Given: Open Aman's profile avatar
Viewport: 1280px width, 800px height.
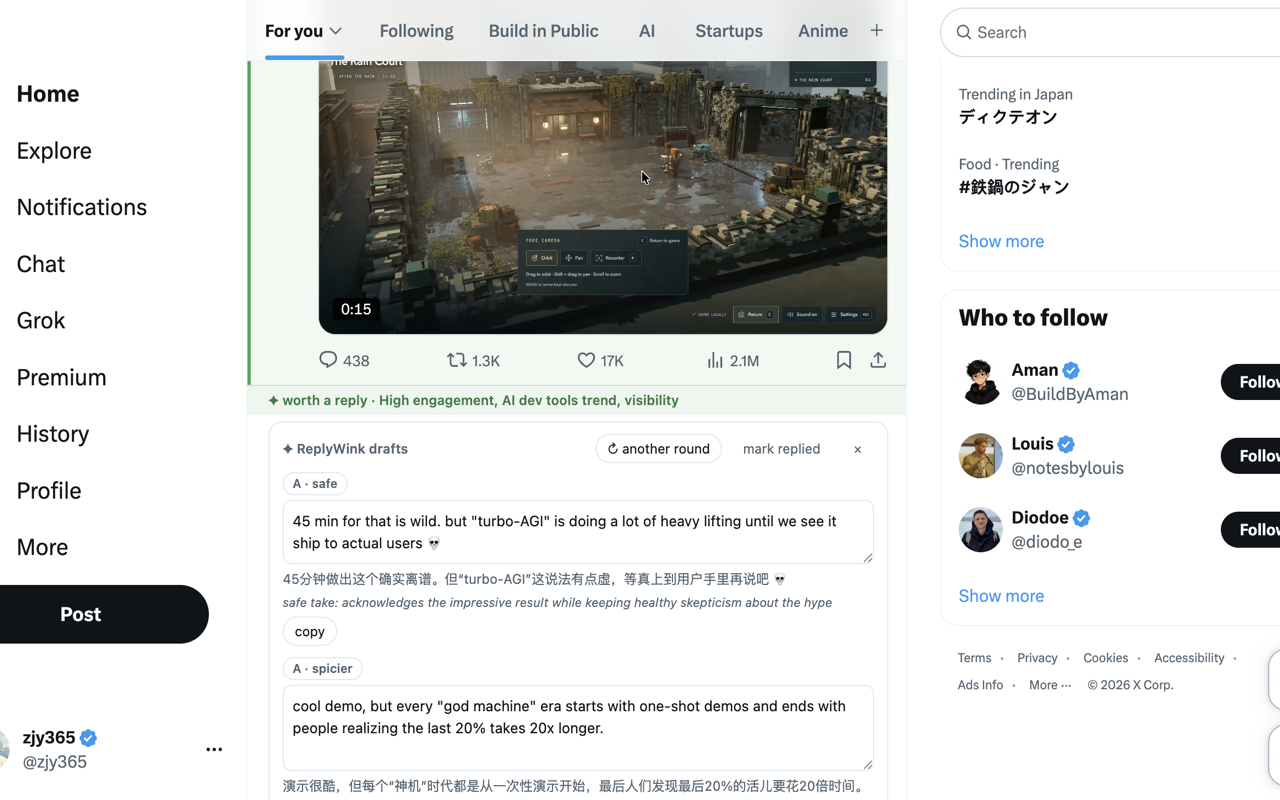Looking at the screenshot, I should (x=981, y=382).
